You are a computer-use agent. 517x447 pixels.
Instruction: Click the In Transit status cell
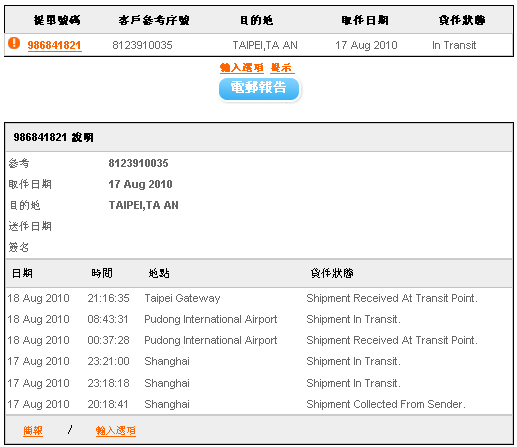pyautogui.click(x=454, y=45)
